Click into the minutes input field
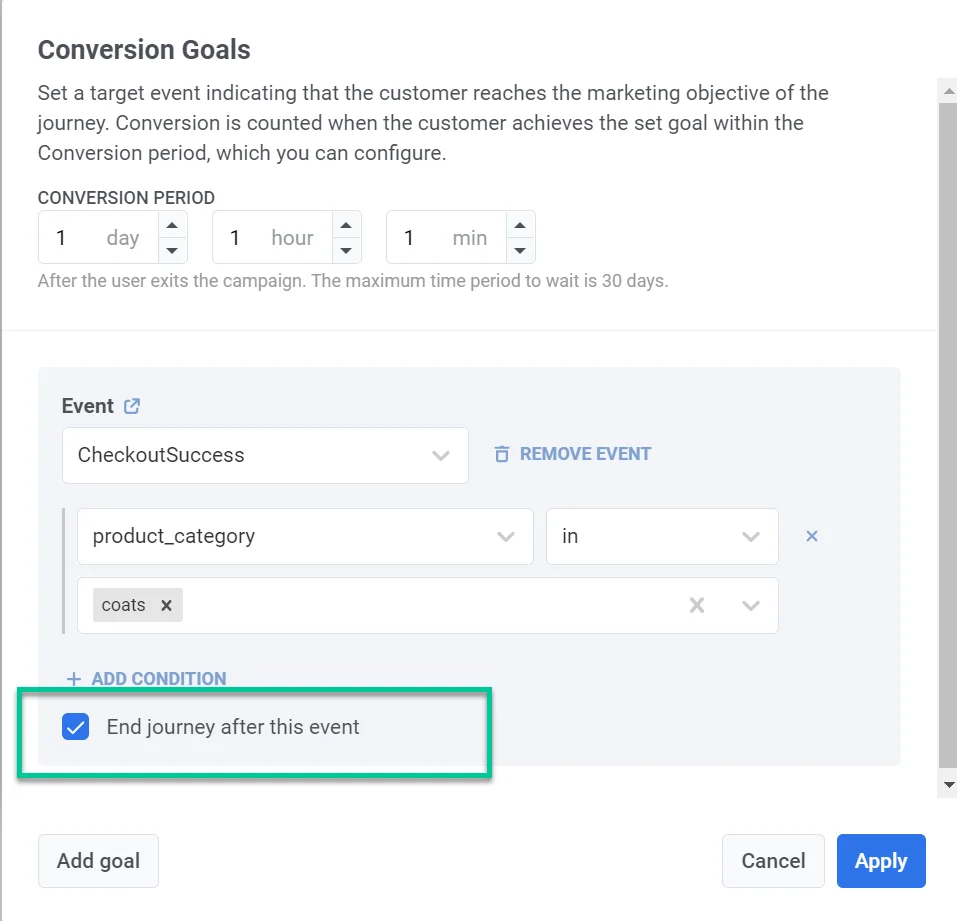The image size is (957, 921). 418,238
